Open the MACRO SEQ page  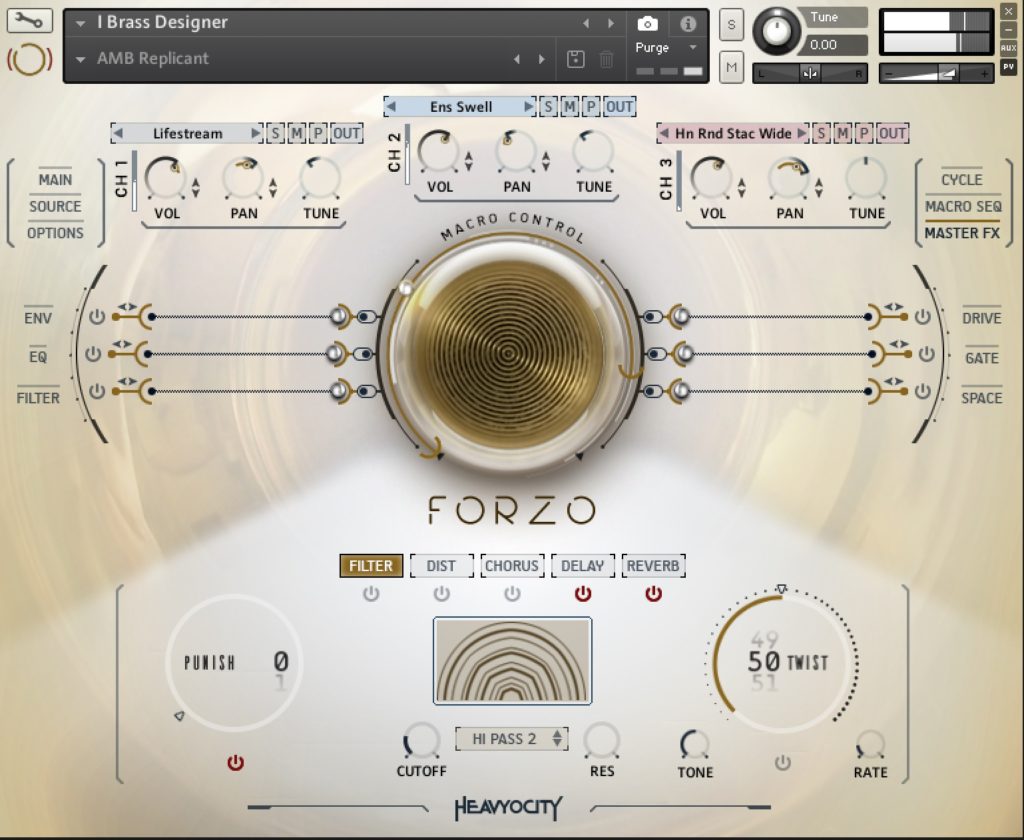tap(963, 206)
